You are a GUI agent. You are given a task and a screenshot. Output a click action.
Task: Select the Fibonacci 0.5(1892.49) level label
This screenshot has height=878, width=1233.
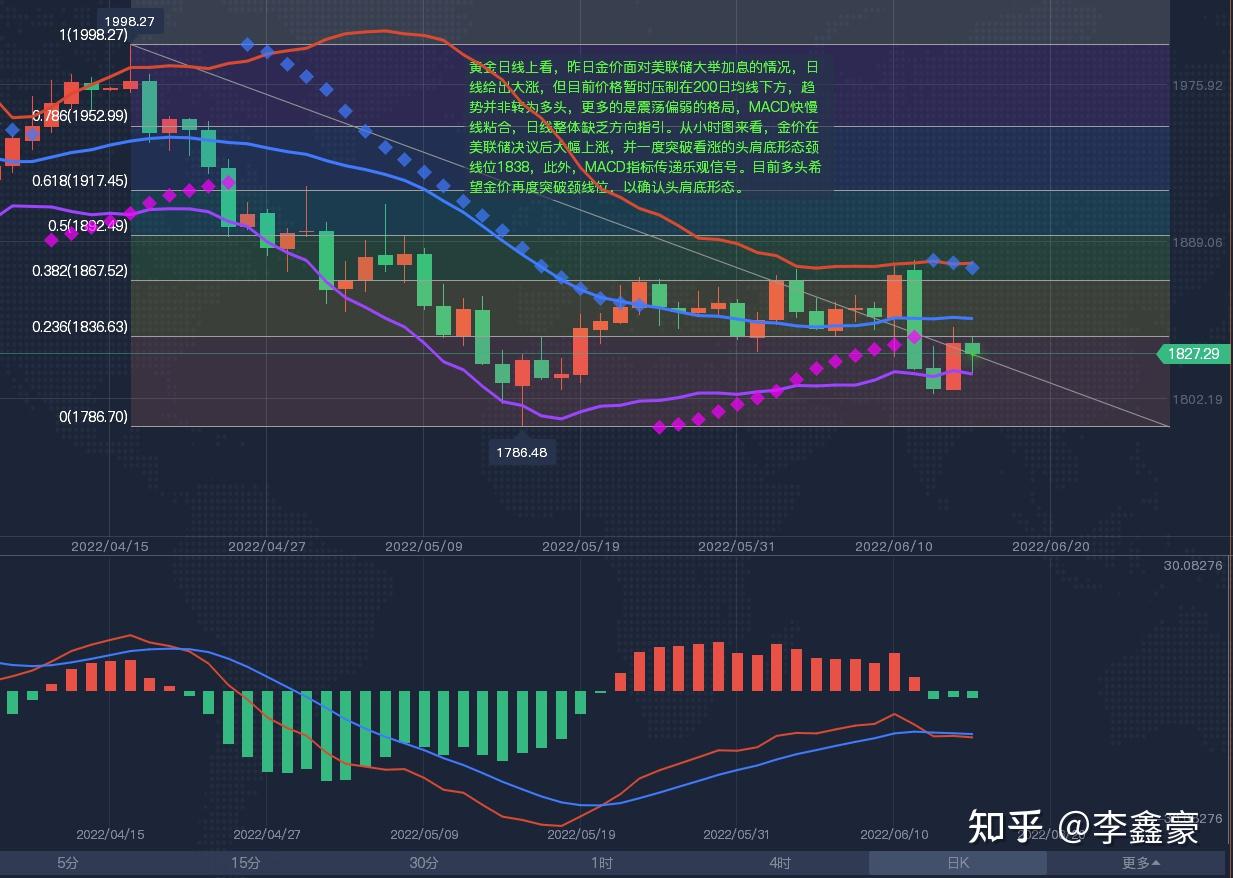88,226
